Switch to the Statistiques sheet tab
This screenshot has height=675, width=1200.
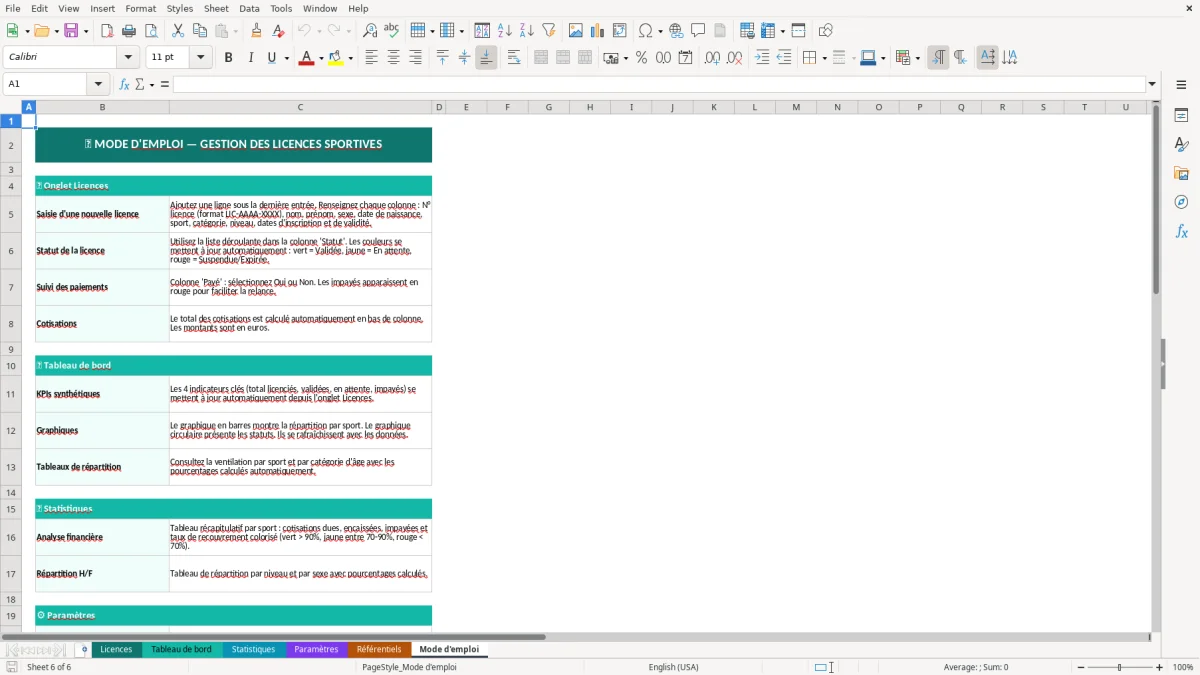pyautogui.click(x=253, y=649)
